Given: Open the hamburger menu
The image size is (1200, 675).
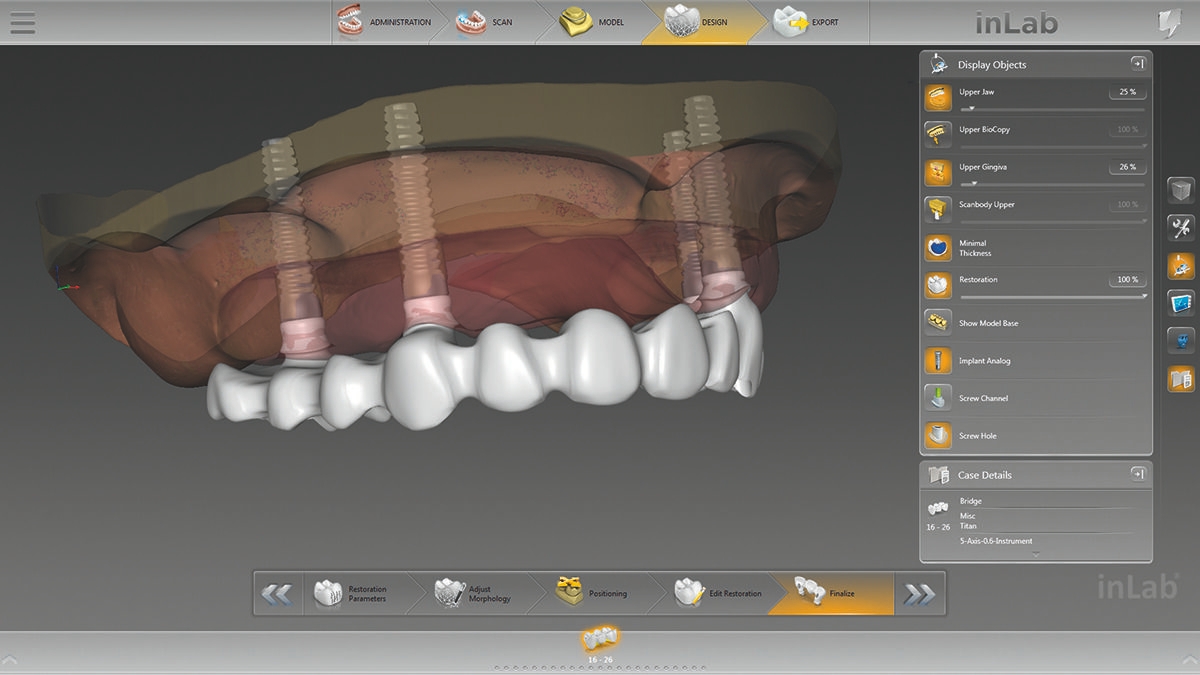Looking at the screenshot, I should [22, 22].
